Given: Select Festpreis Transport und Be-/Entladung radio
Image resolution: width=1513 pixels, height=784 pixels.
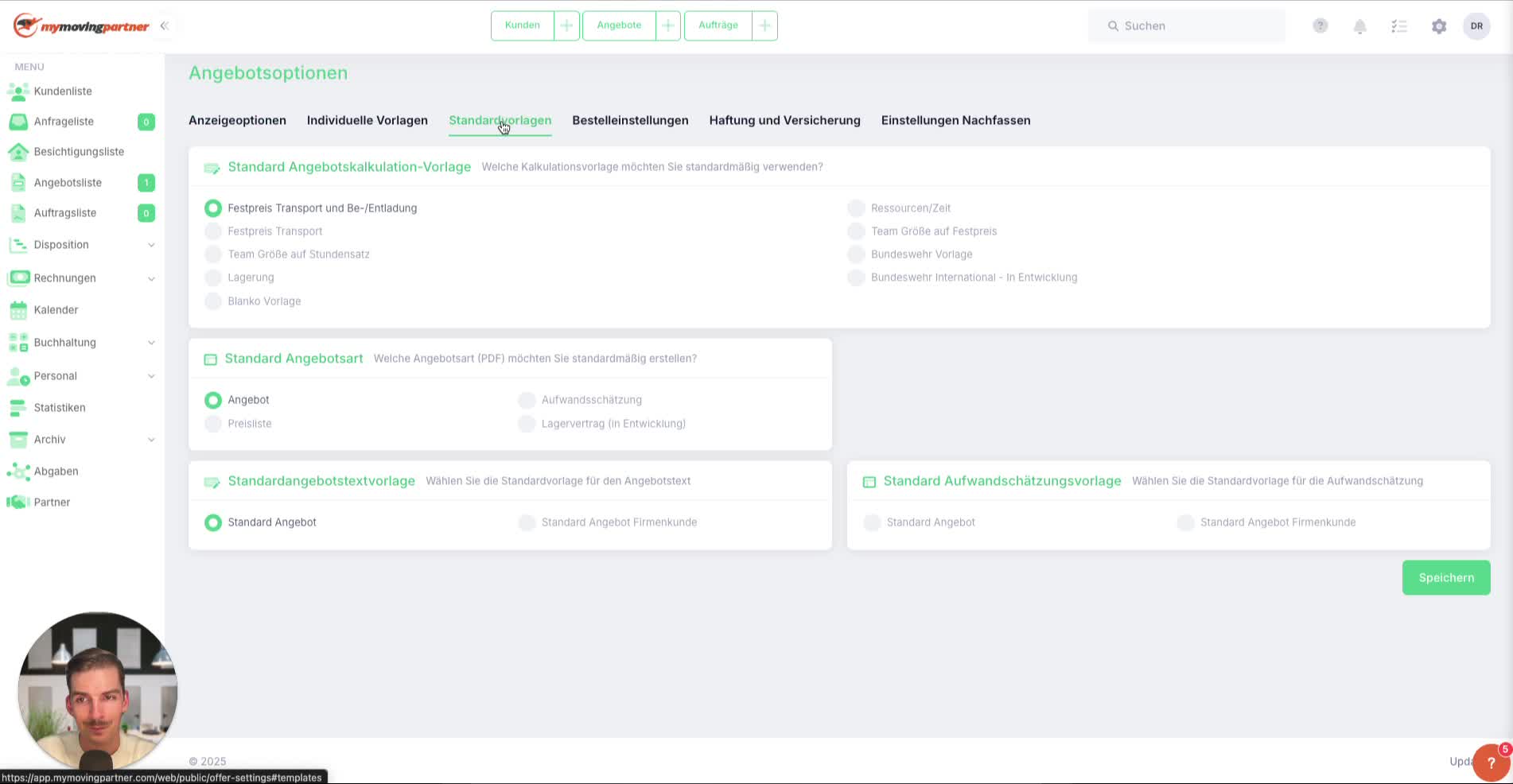Looking at the screenshot, I should pos(213,208).
